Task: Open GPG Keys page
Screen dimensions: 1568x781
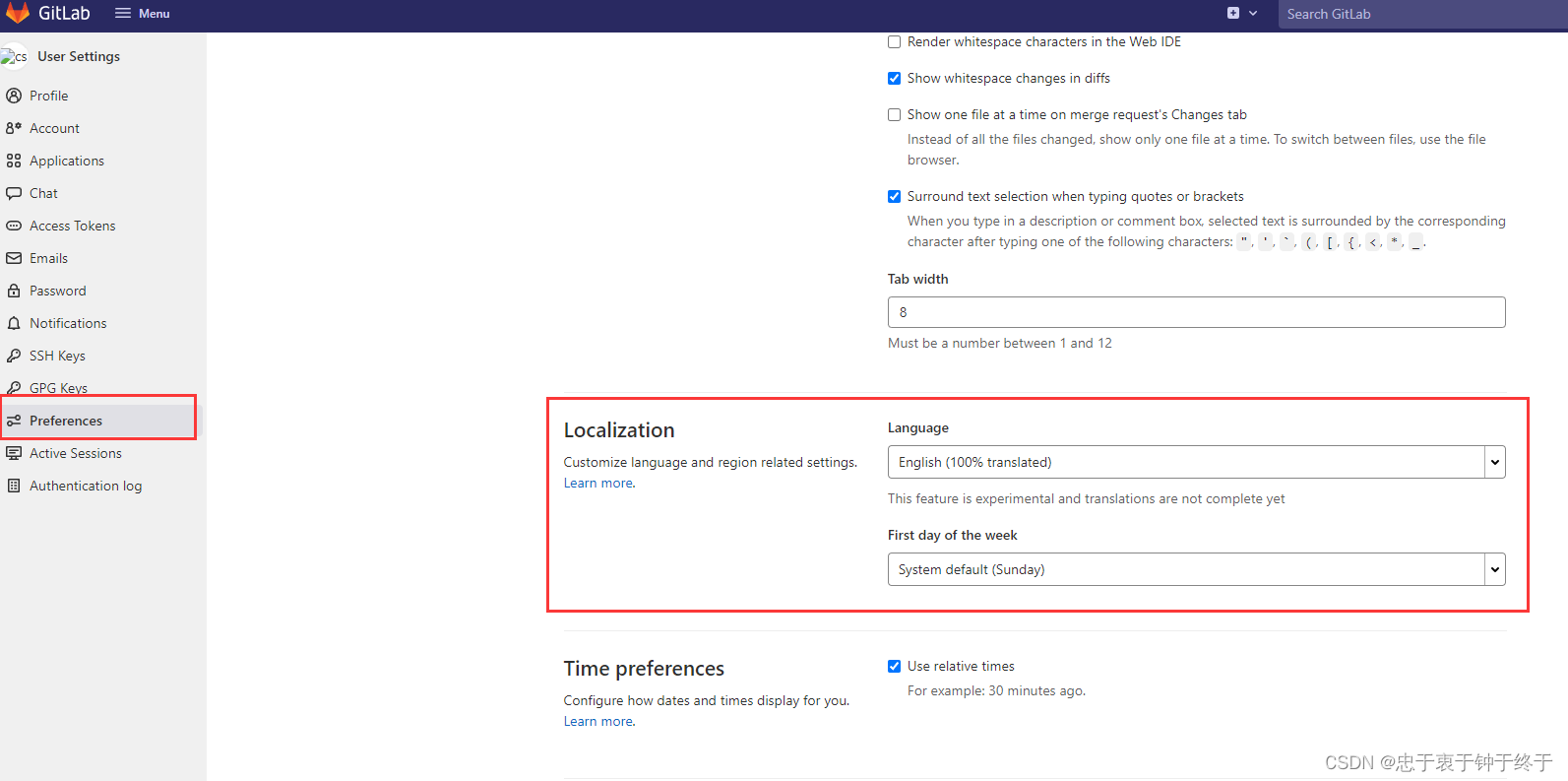Action: (58, 388)
